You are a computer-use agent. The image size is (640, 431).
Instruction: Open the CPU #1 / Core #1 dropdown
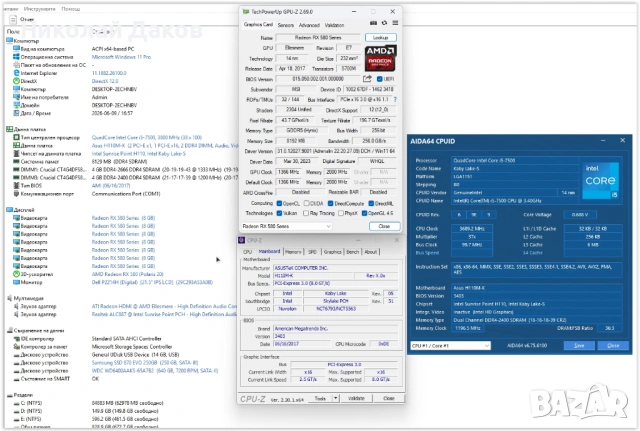pyautogui.click(x=450, y=346)
